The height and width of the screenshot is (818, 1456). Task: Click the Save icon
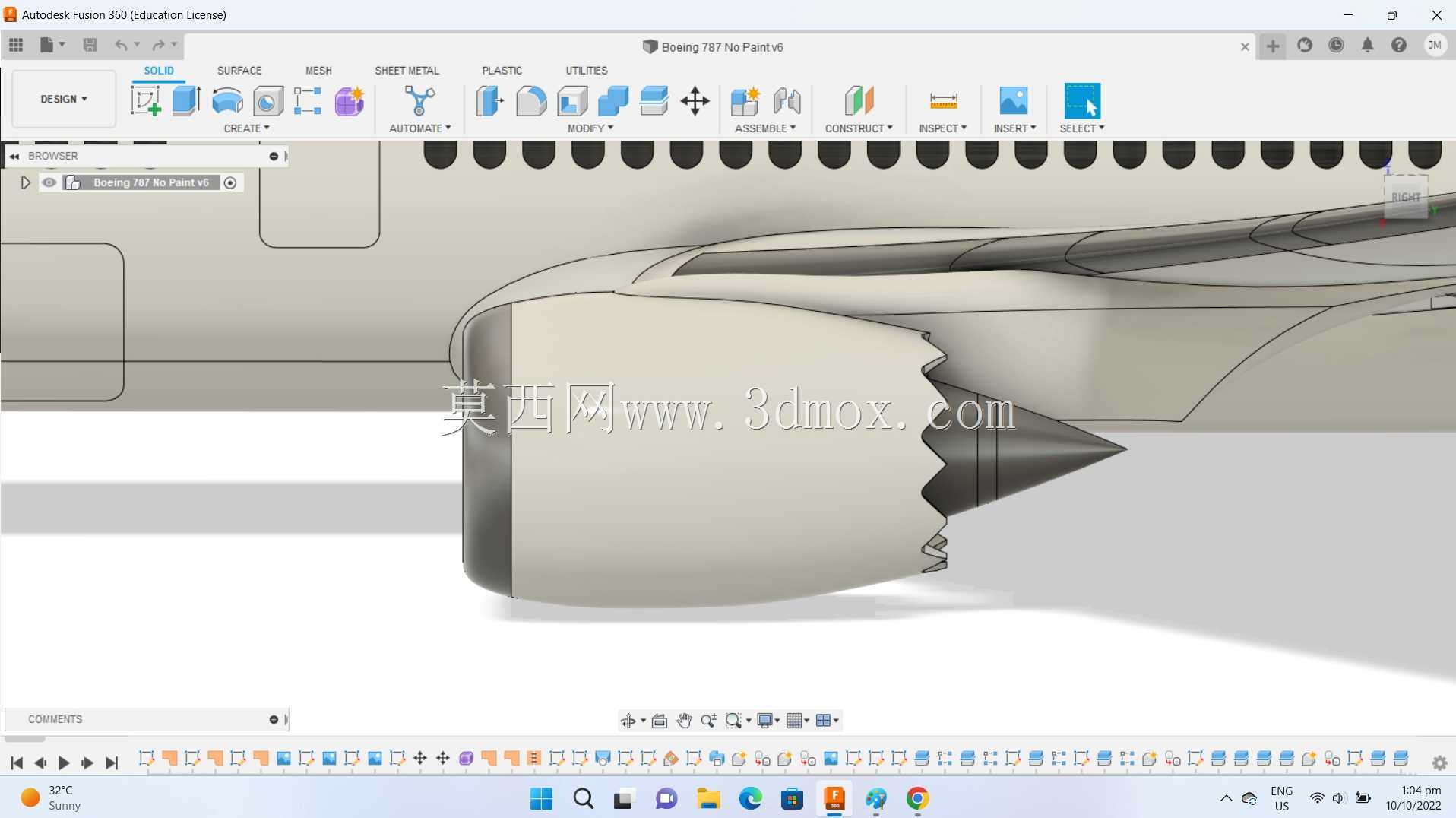90,45
